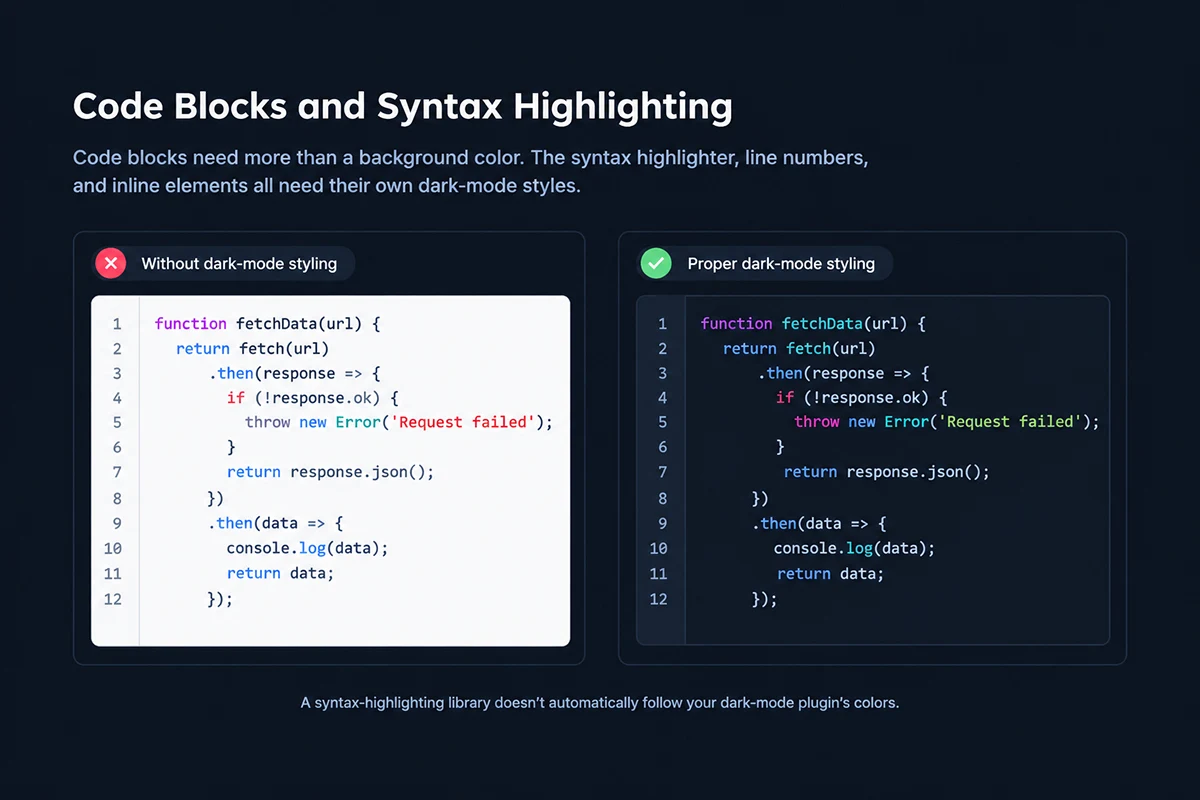The image size is (1200, 800).
Task: Click 'function fetchData(url) {' in the light code block
Action: [268, 324]
